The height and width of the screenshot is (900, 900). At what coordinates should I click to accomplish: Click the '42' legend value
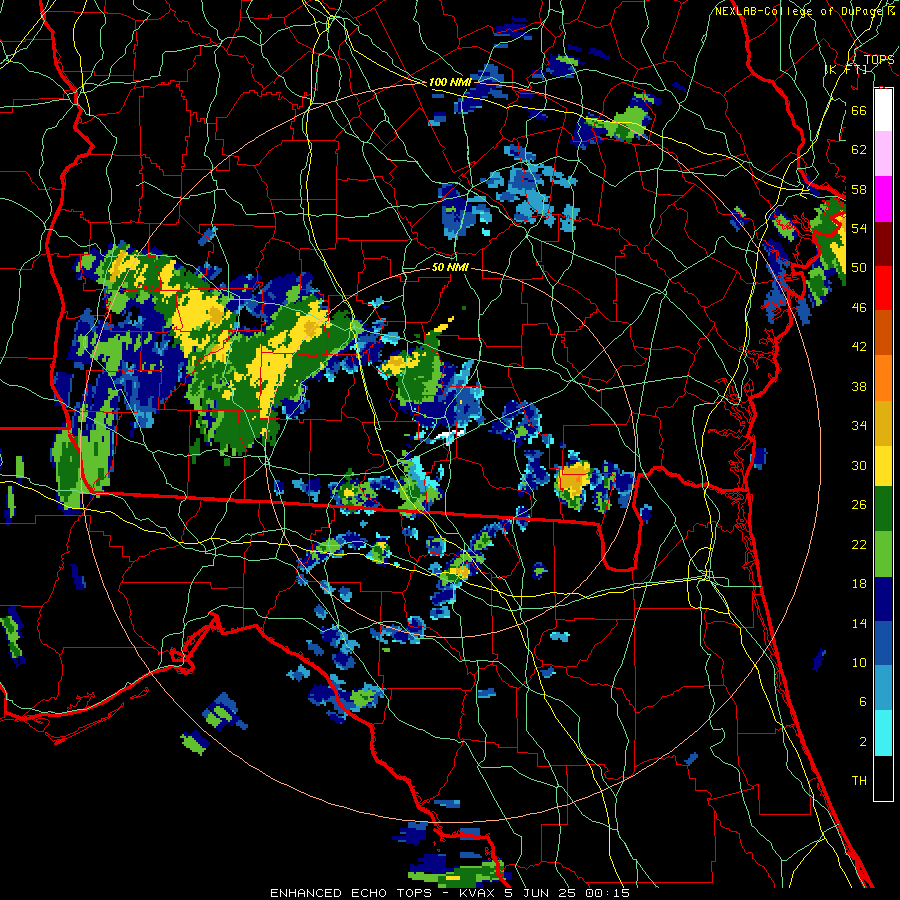coord(859,347)
